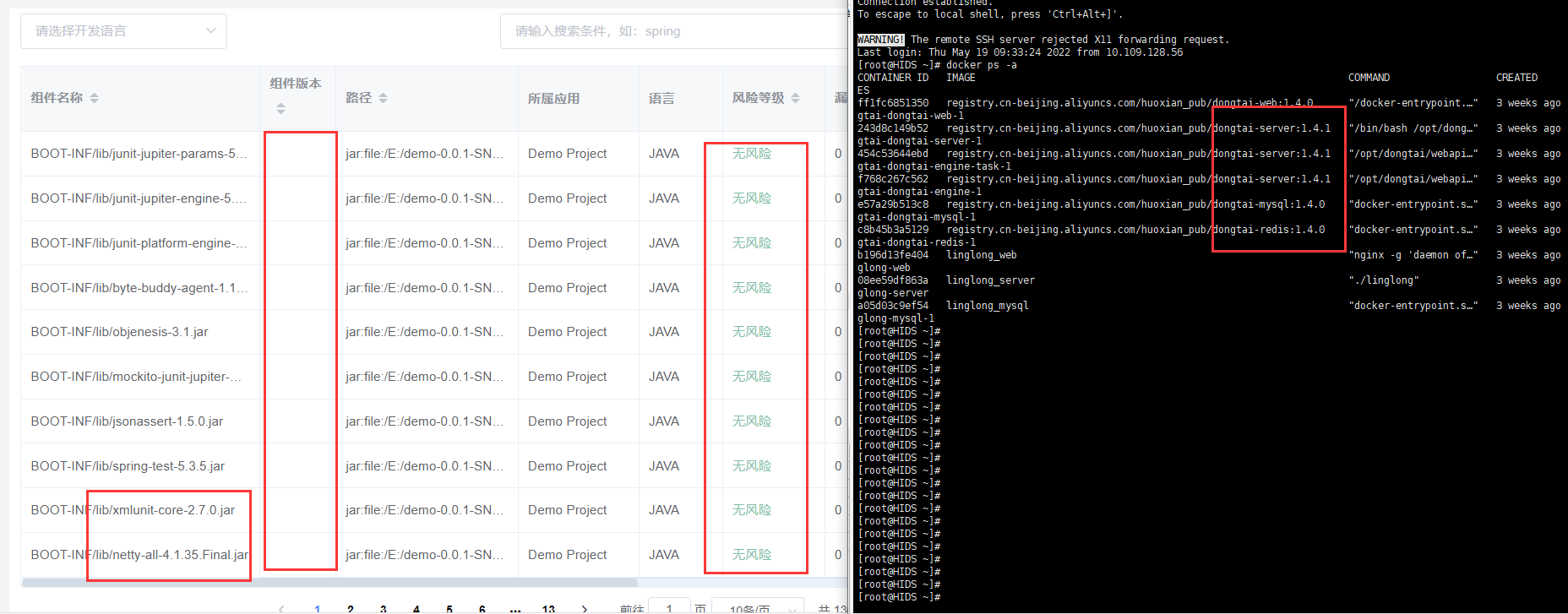Select the junit-jupiter-engine component name
Image resolution: width=1568 pixels, height=614 pixels.
coord(139,198)
